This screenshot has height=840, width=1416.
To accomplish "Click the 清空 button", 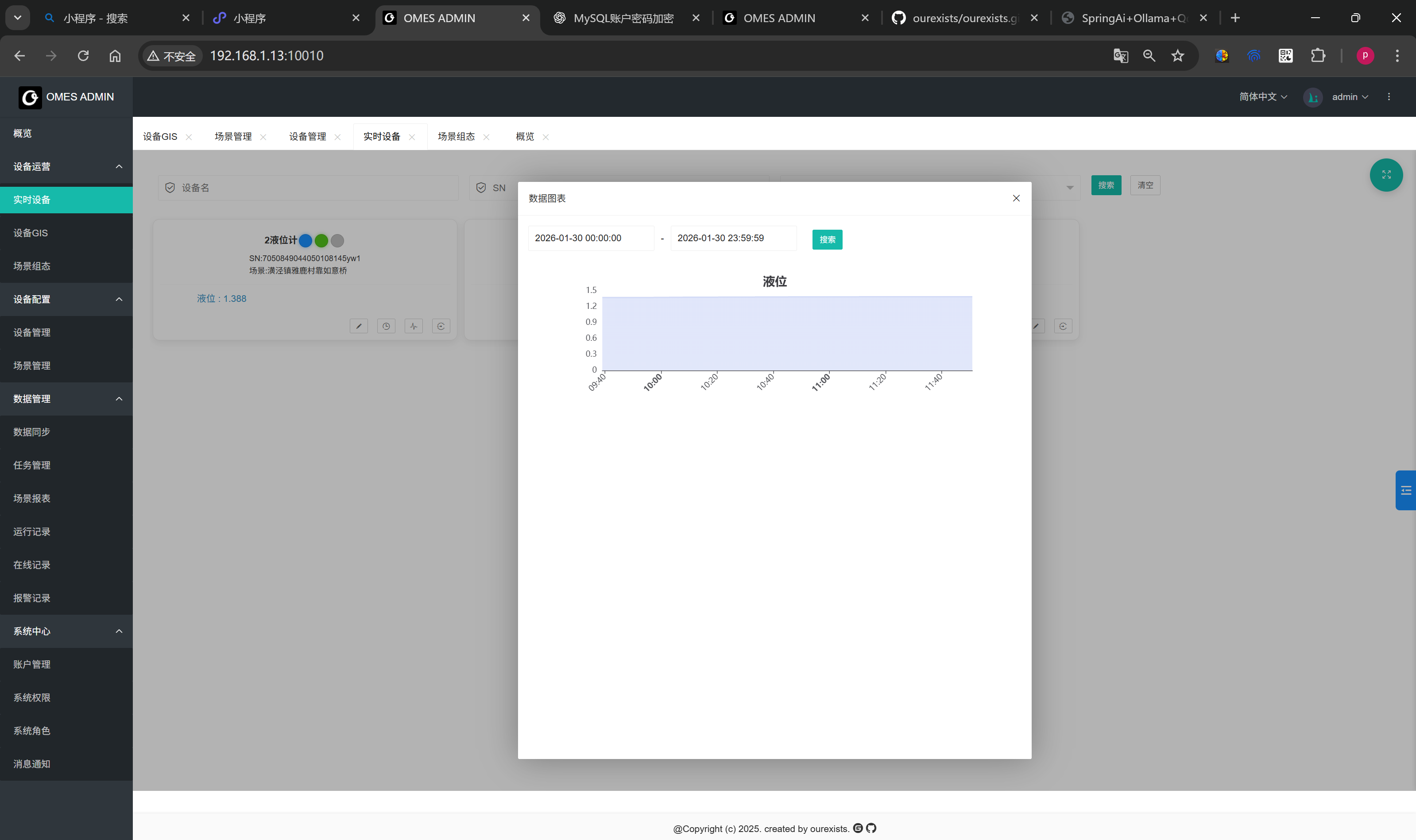I will 1145,185.
